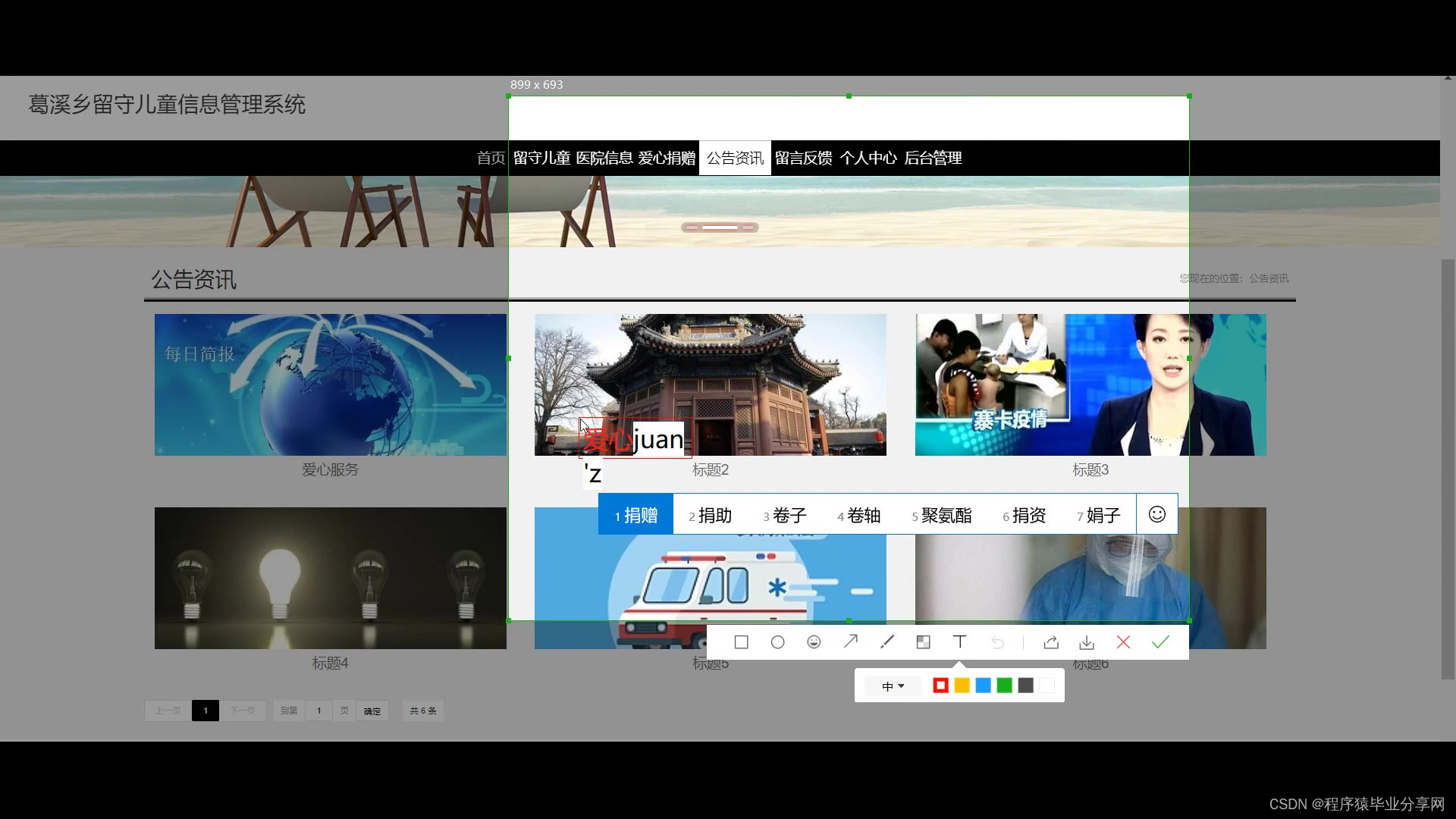Select IME candidate 捐赠
Screen dimensions: 1456x819
point(635,516)
